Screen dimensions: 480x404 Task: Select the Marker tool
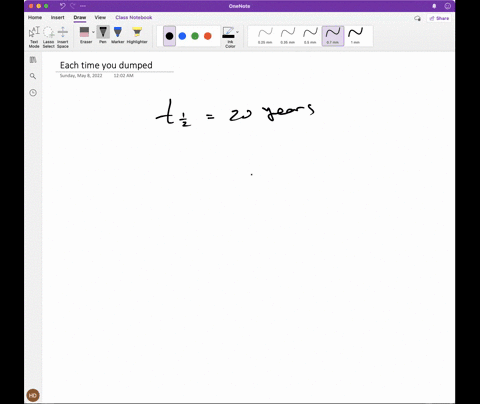click(118, 35)
